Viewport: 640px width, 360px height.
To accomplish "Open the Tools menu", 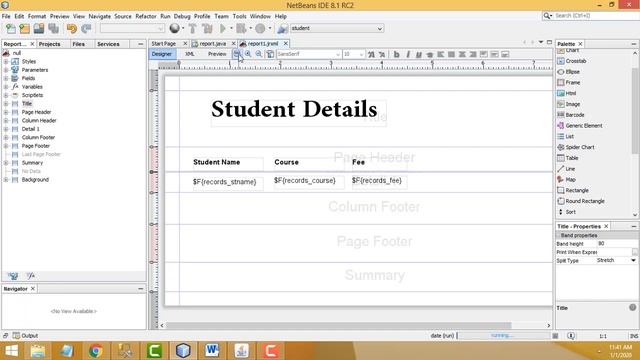I will coord(239,16).
